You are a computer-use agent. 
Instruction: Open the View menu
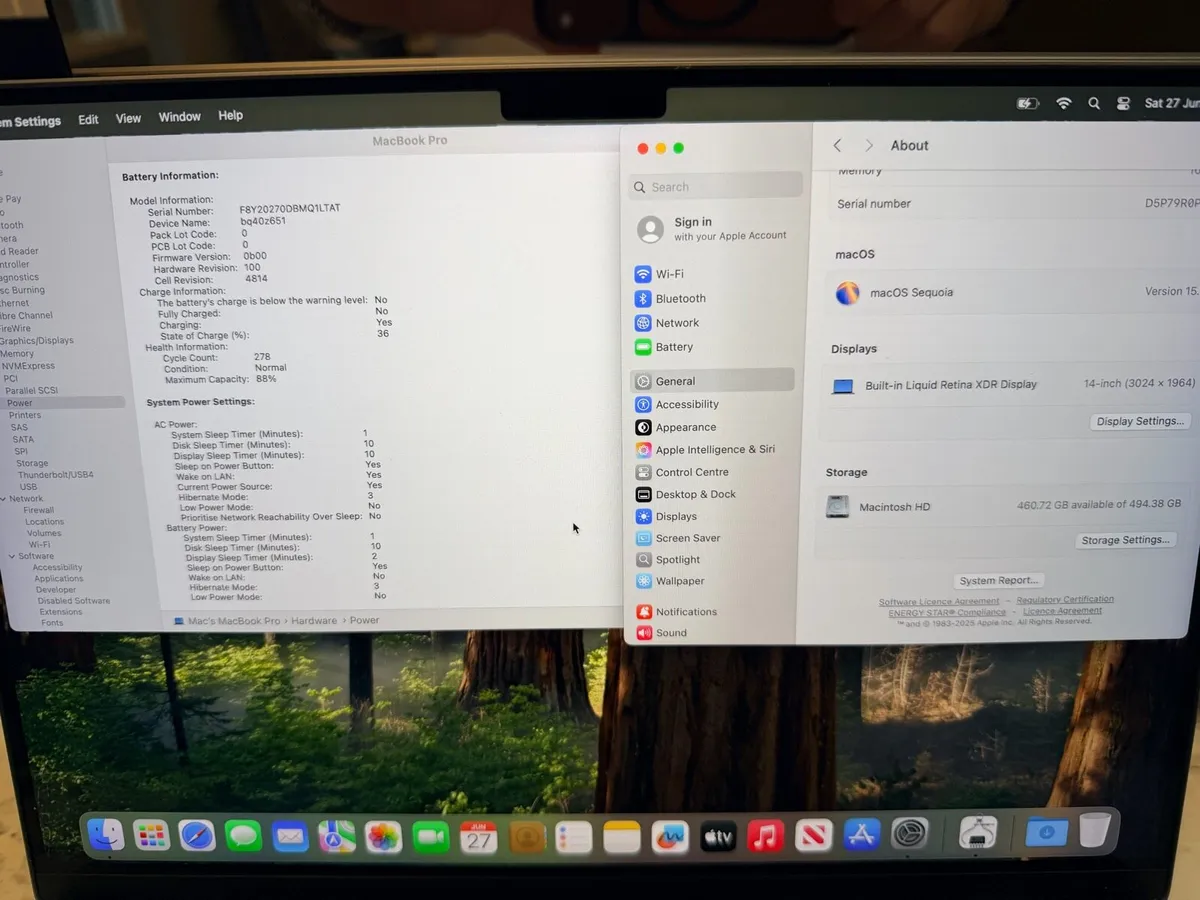pos(128,118)
